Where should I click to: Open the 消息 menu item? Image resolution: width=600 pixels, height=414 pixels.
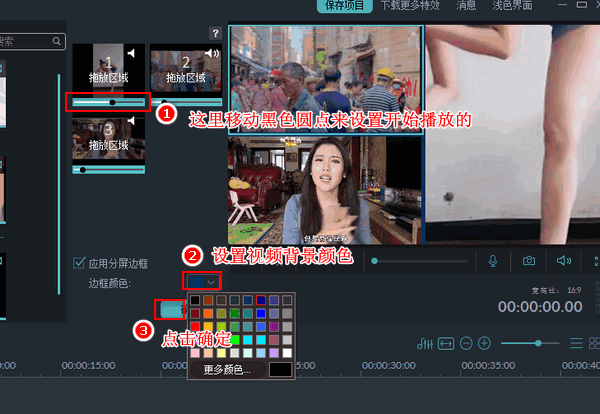(466, 5)
